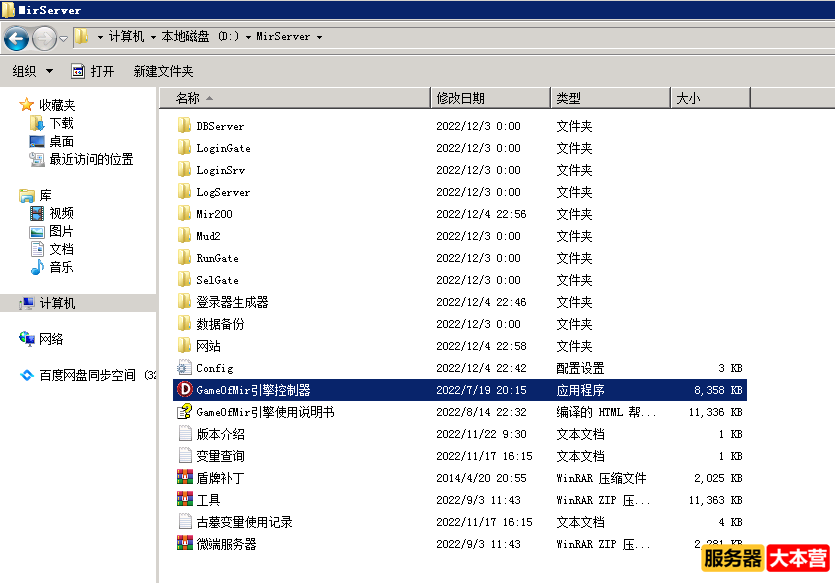The height and width of the screenshot is (583, 835).
Task: Open 下载 in favorites sidebar
Action: coord(61,123)
